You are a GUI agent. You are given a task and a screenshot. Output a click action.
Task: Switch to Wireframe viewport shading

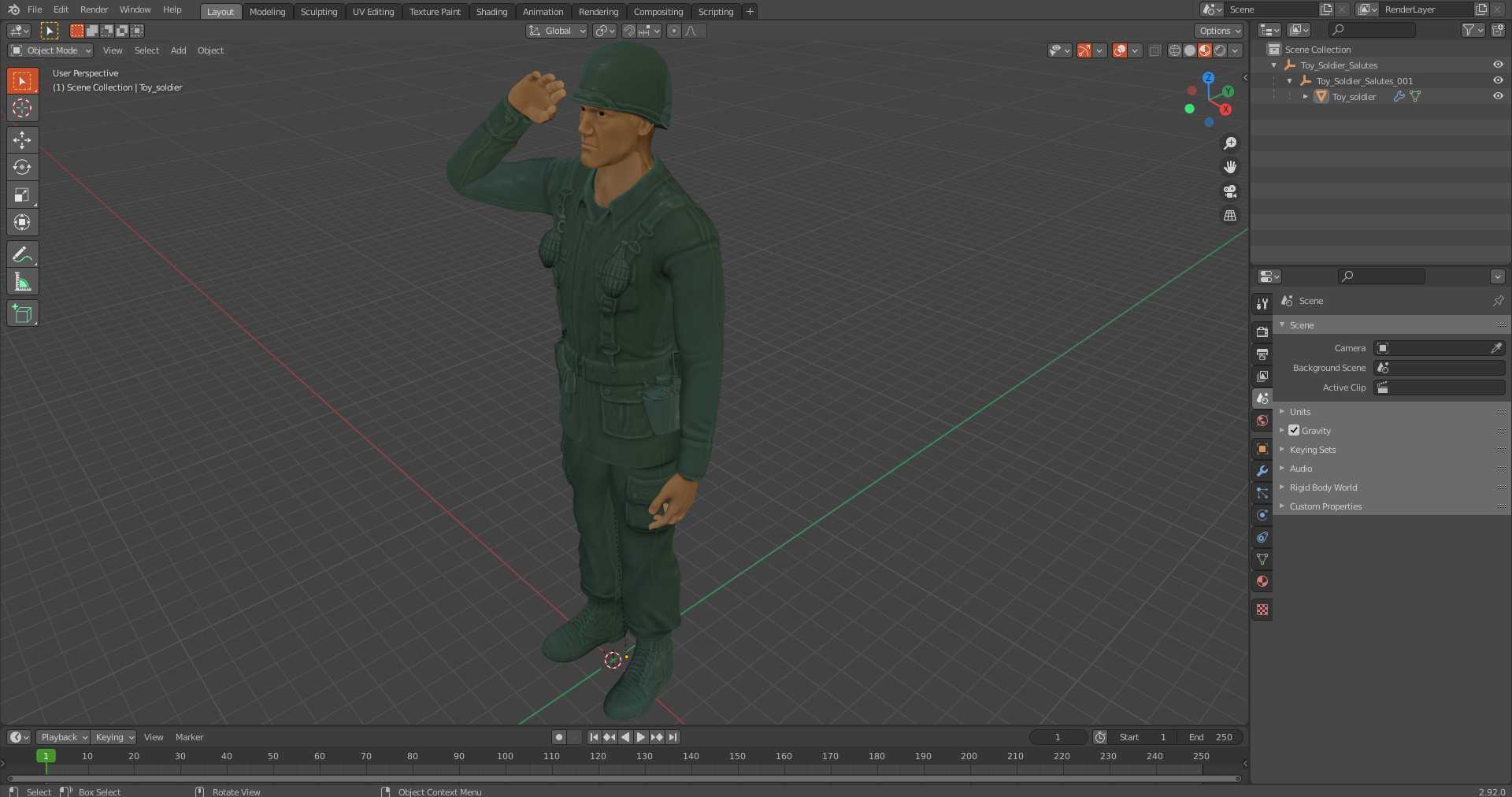pos(1175,50)
